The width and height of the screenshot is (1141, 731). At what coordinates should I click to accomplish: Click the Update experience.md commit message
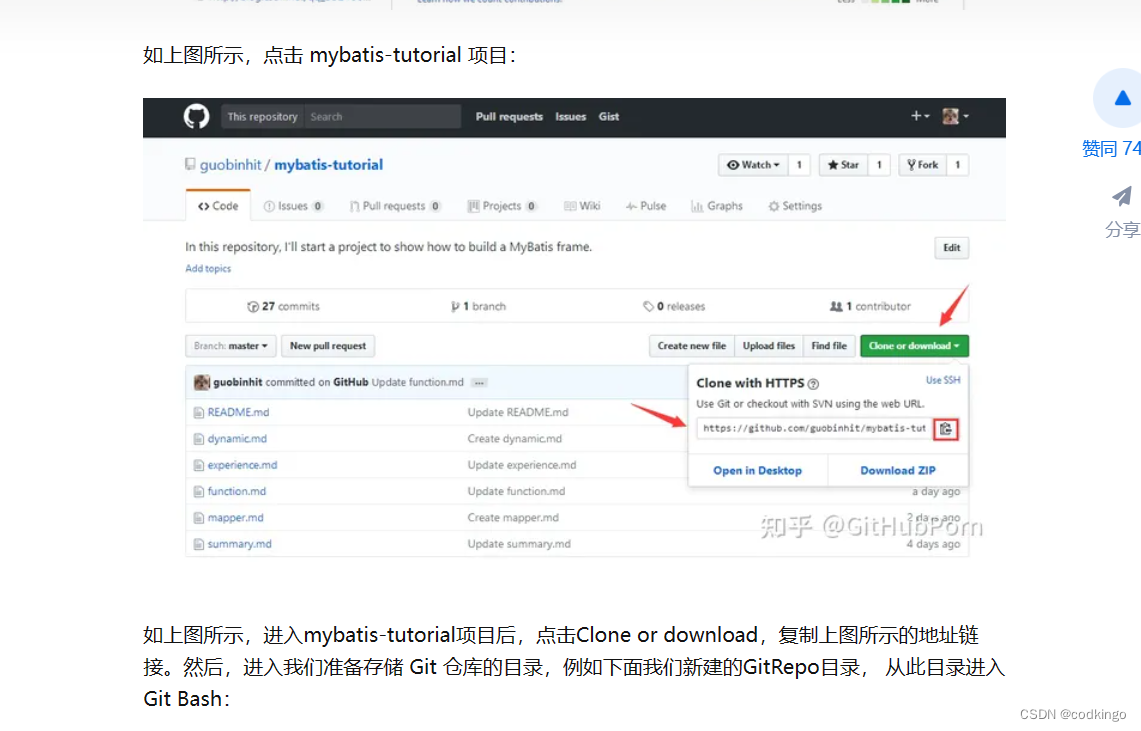pyautogui.click(x=522, y=465)
